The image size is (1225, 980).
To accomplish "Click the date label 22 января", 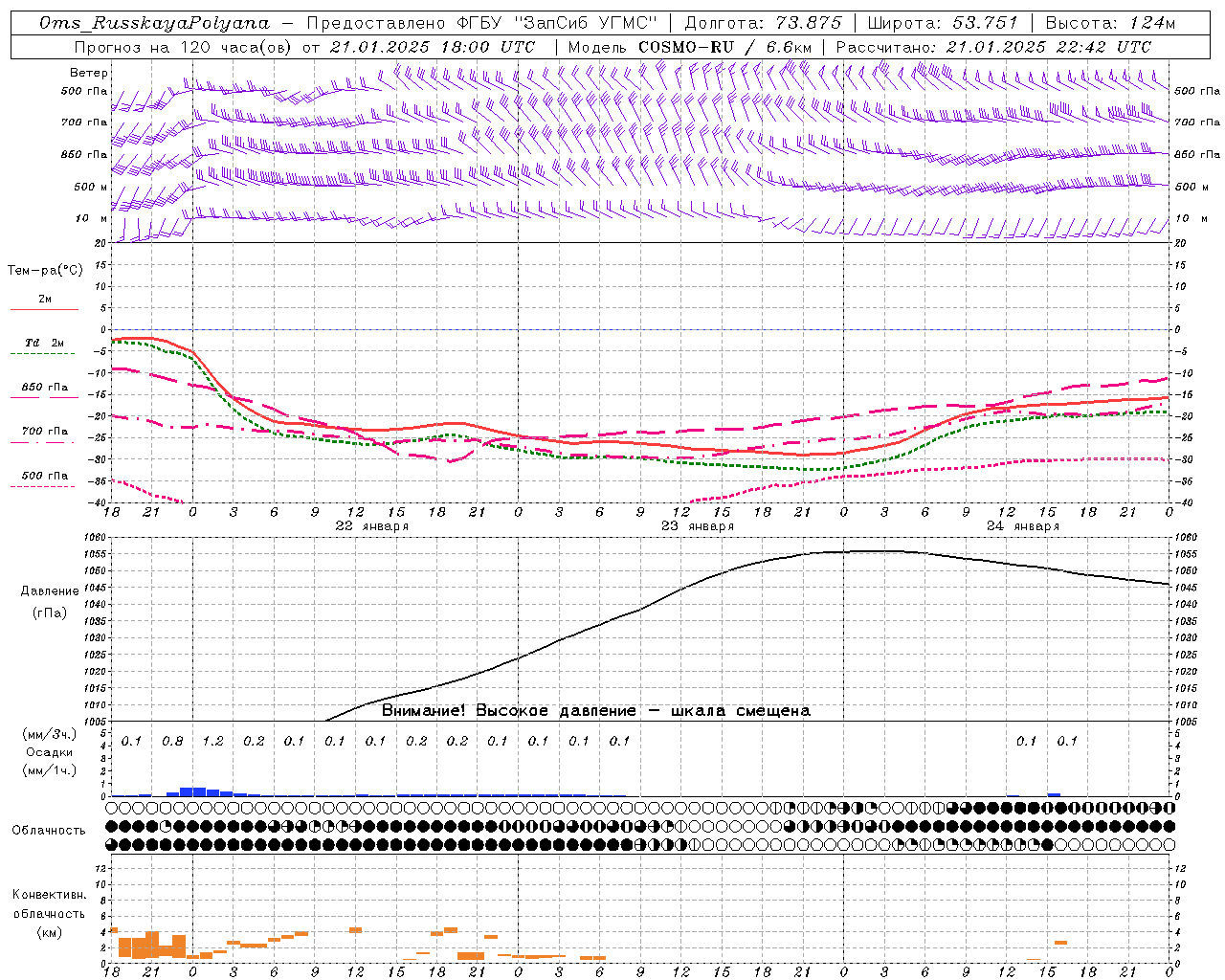I will 371,526.
